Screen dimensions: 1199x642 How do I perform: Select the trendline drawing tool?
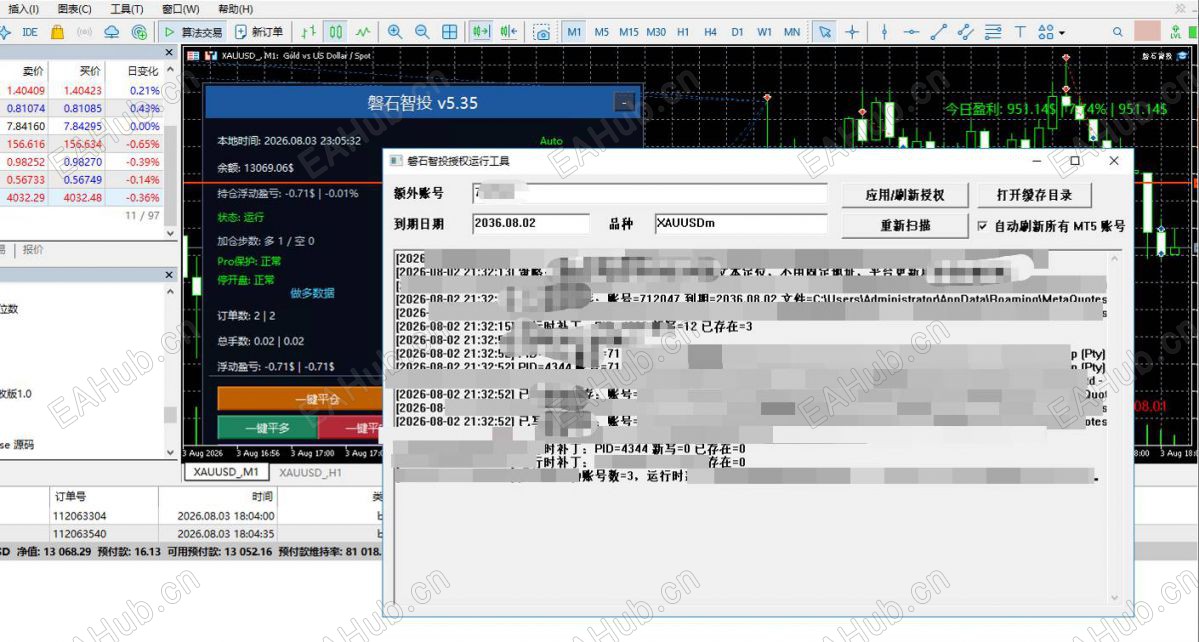938,32
